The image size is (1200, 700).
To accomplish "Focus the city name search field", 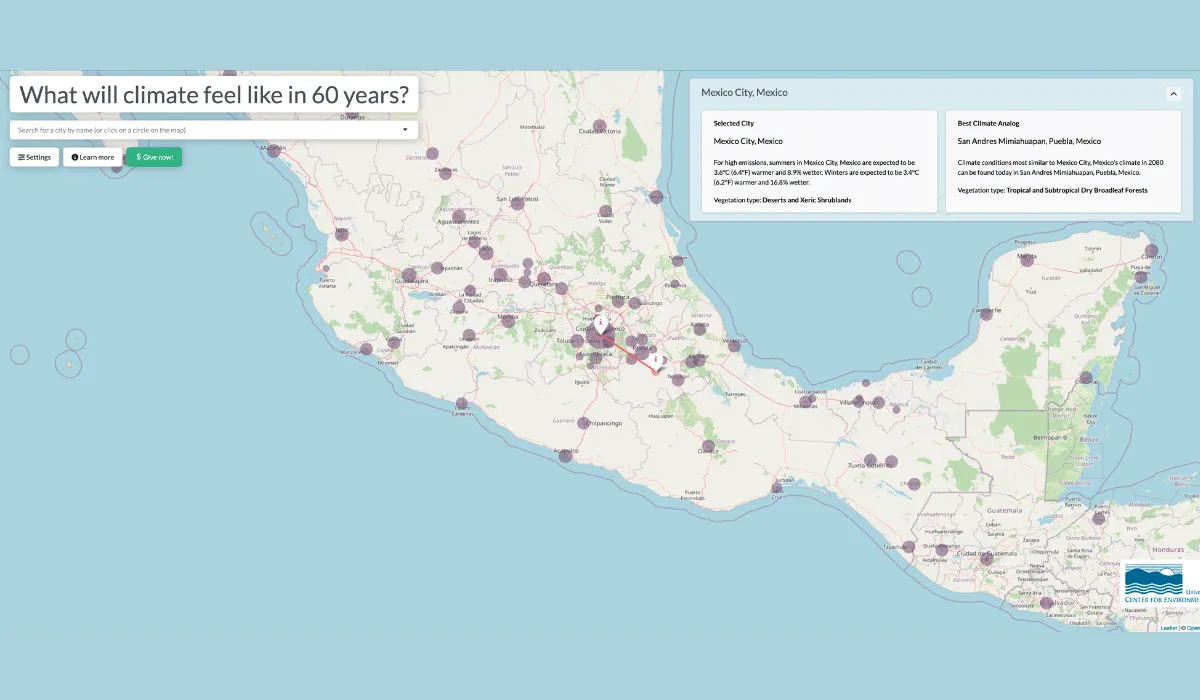I will tap(200, 130).
